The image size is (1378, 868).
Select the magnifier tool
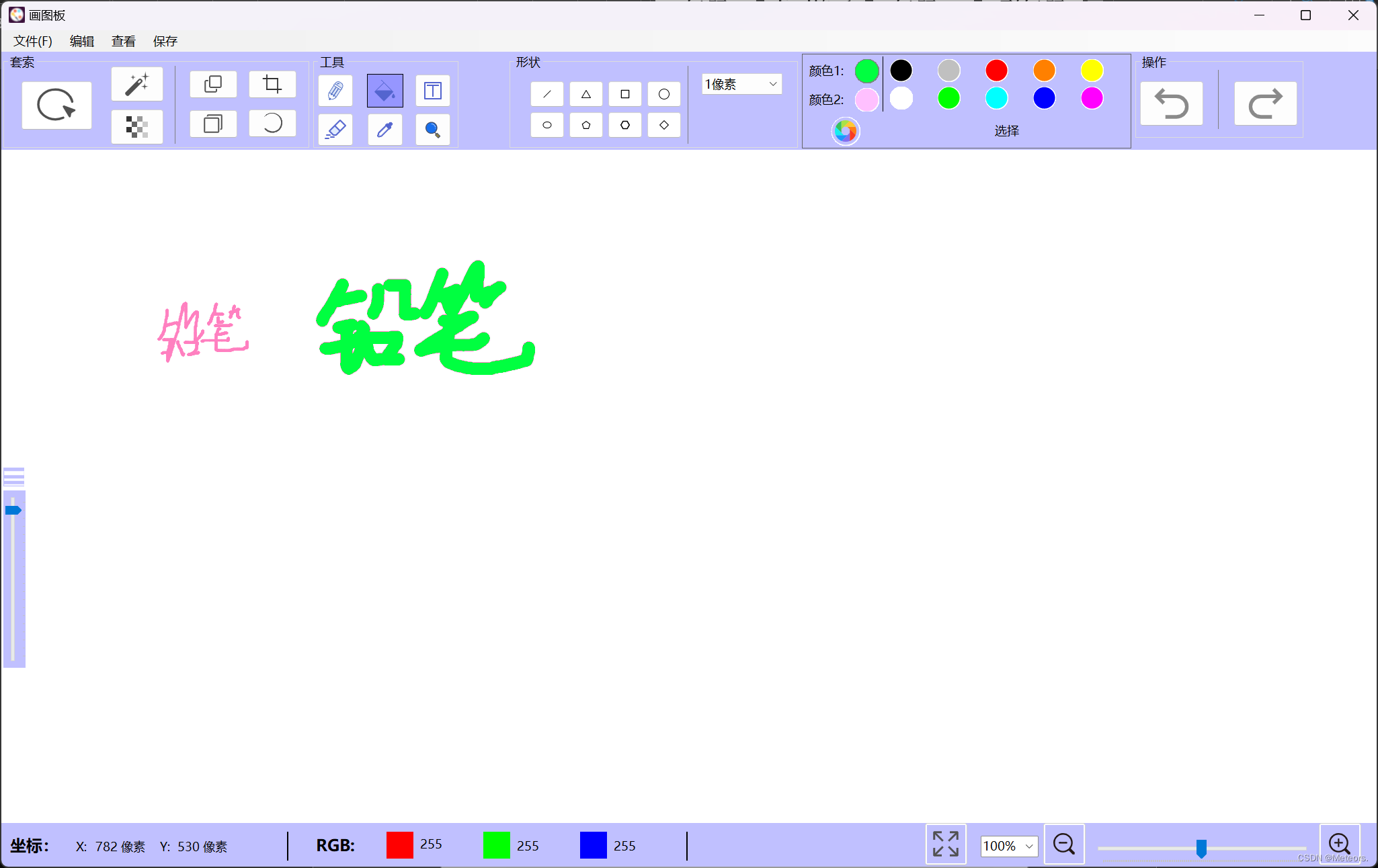[x=432, y=129]
